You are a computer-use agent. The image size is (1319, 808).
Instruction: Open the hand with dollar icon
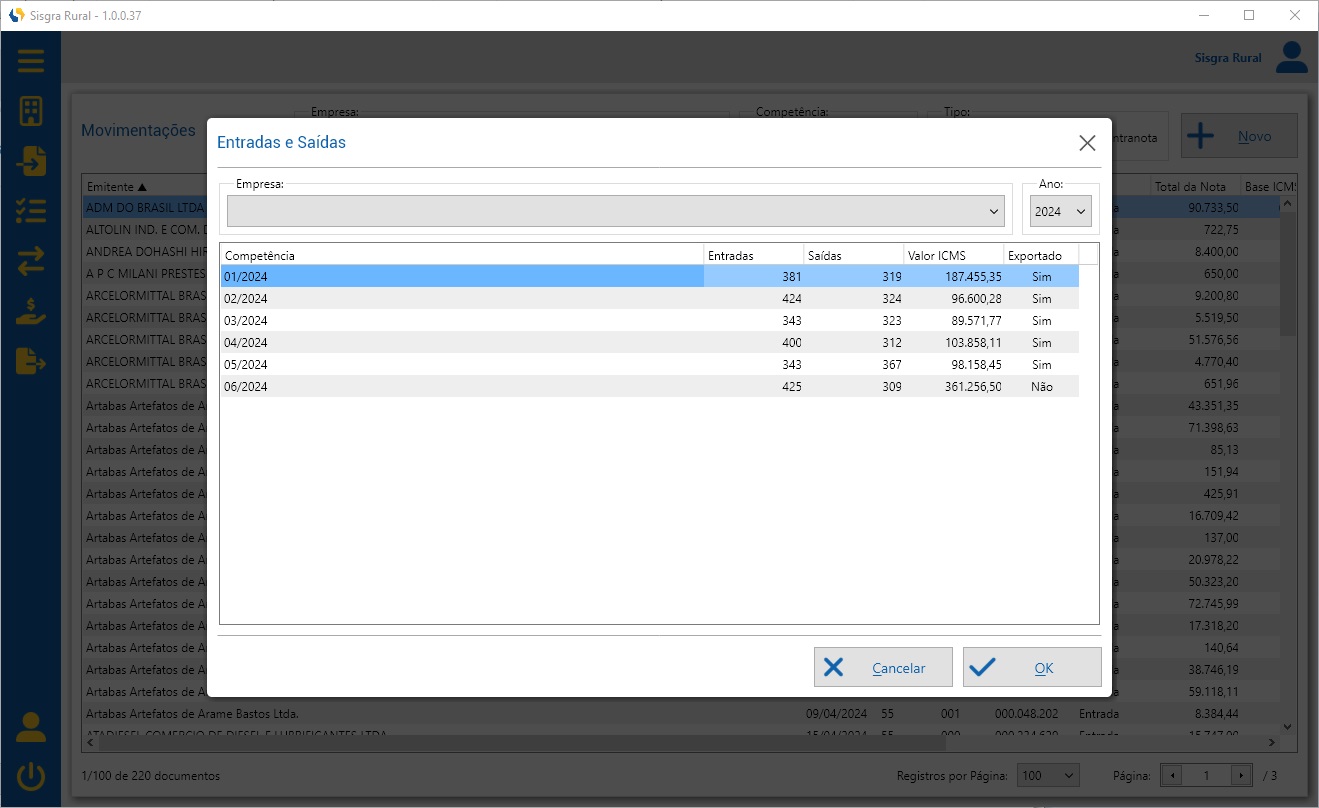point(31,311)
